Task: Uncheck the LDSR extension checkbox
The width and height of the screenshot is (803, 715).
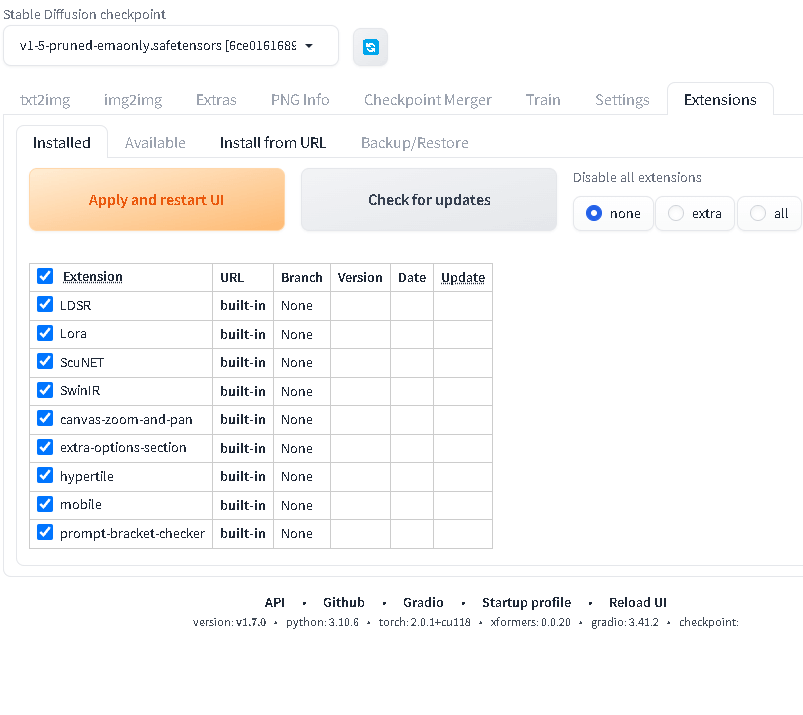Action: pos(45,305)
